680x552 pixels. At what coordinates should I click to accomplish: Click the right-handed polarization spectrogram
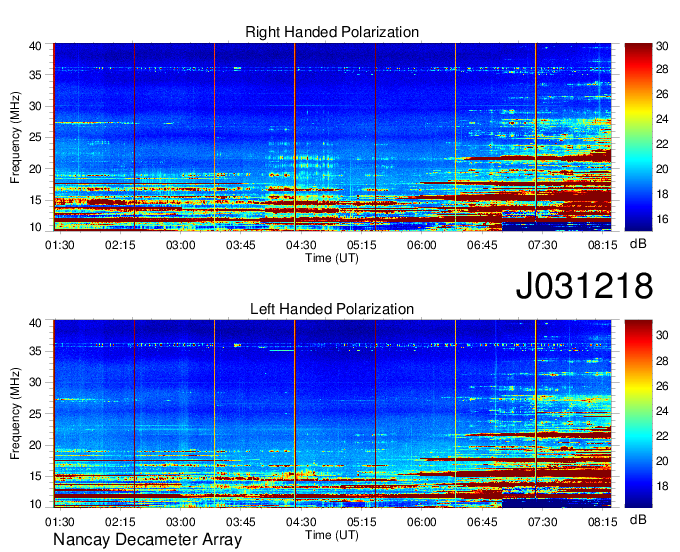pos(332,137)
